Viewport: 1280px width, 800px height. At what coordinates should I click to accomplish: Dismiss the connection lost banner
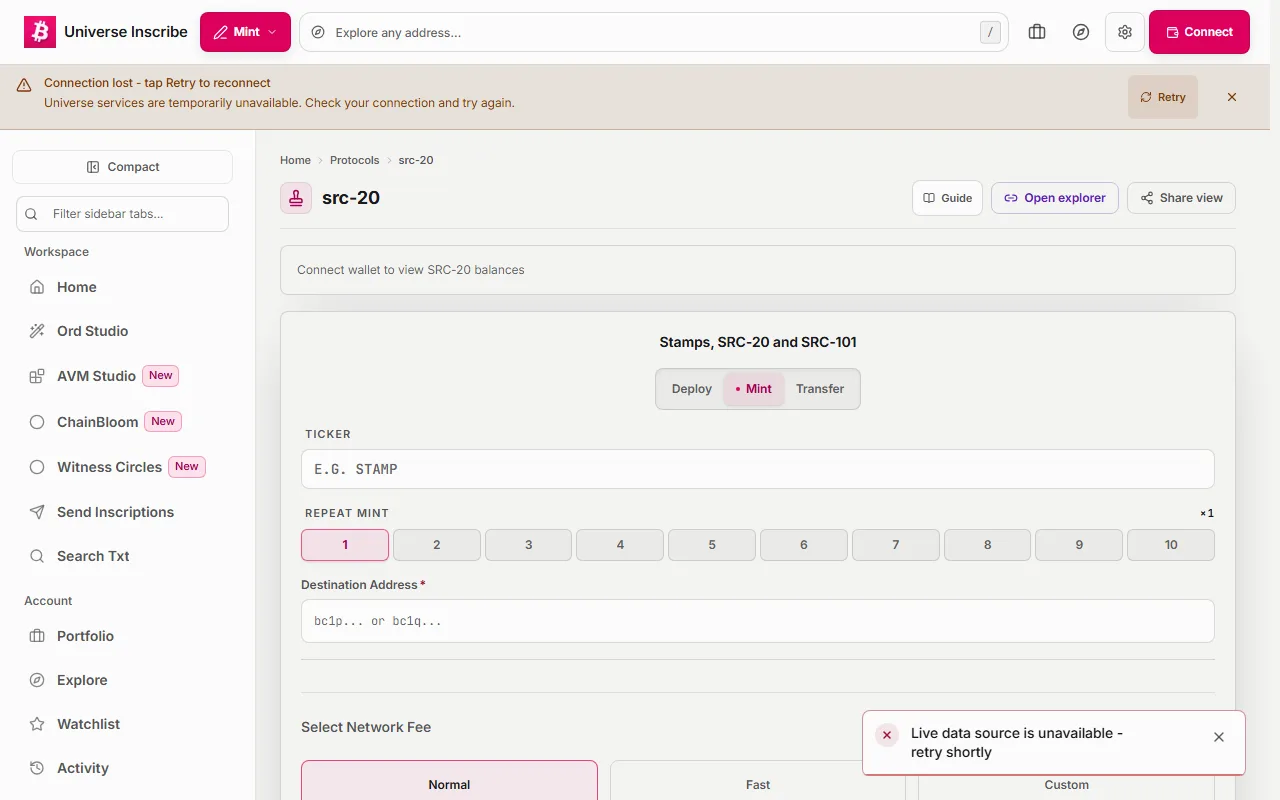click(x=1232, y=97)
